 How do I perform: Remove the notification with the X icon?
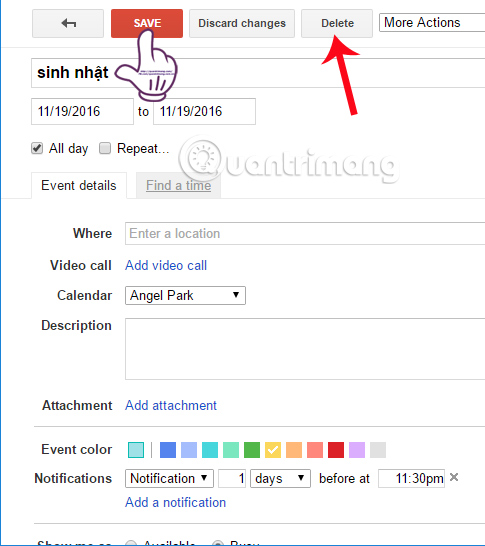(454, 477)
